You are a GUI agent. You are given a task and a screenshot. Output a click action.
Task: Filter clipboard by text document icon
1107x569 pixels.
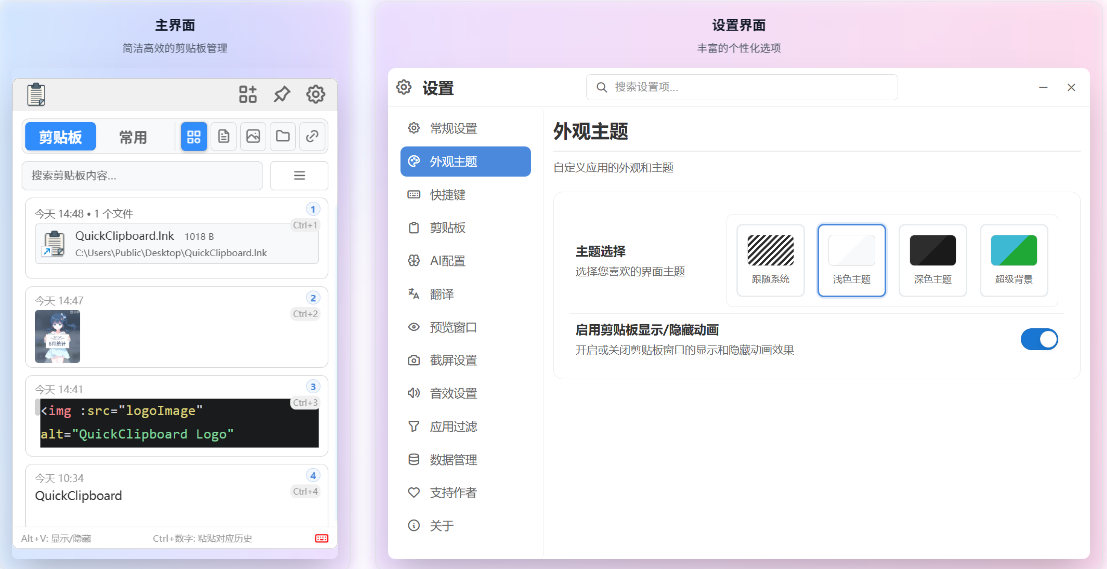[x=224, y=137]
